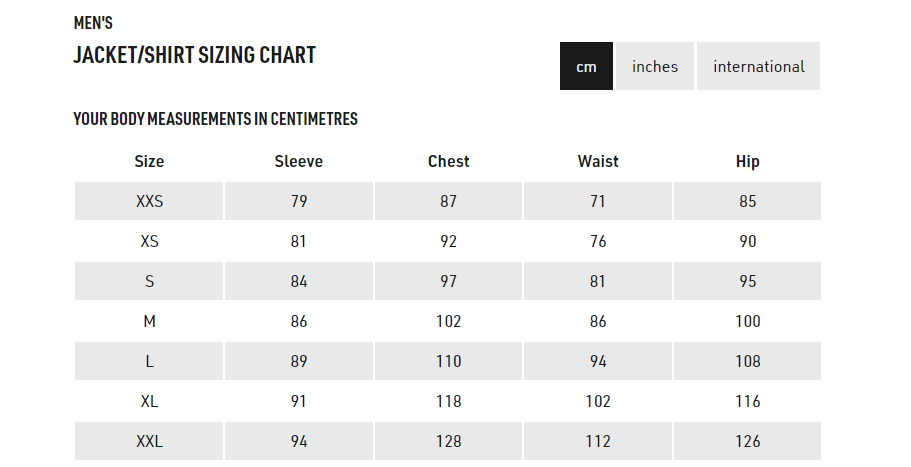
Task: Click the Hip column header
Action: [747, 161]
